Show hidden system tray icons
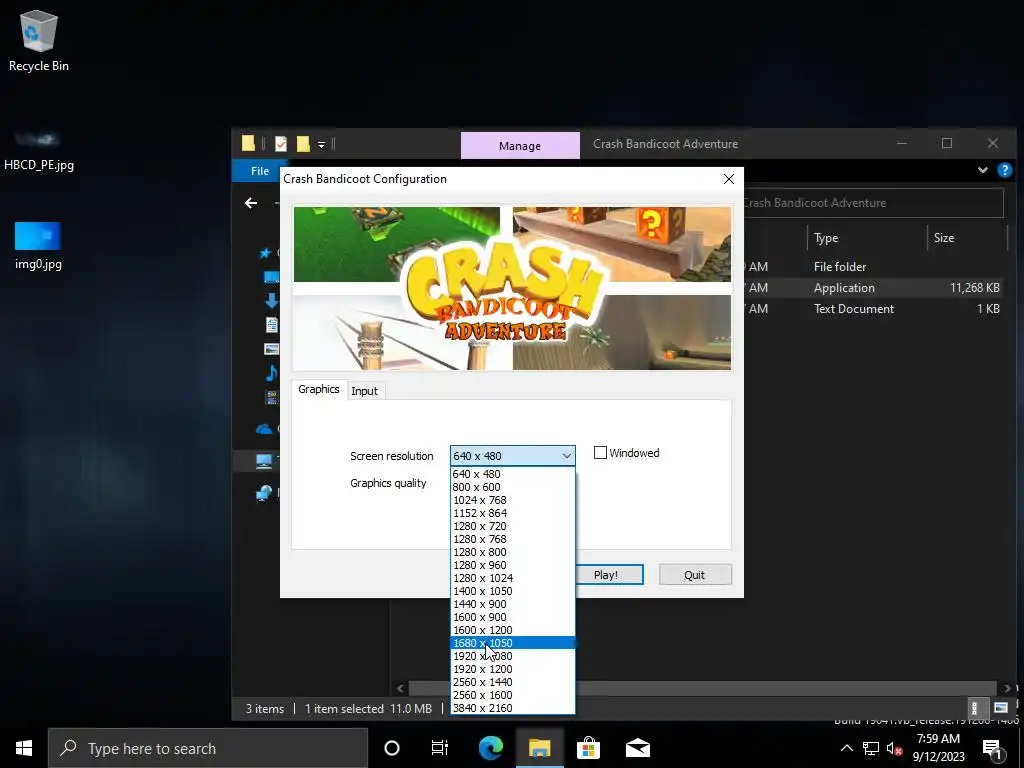1024x768 pixels. [x=846, y=748]
